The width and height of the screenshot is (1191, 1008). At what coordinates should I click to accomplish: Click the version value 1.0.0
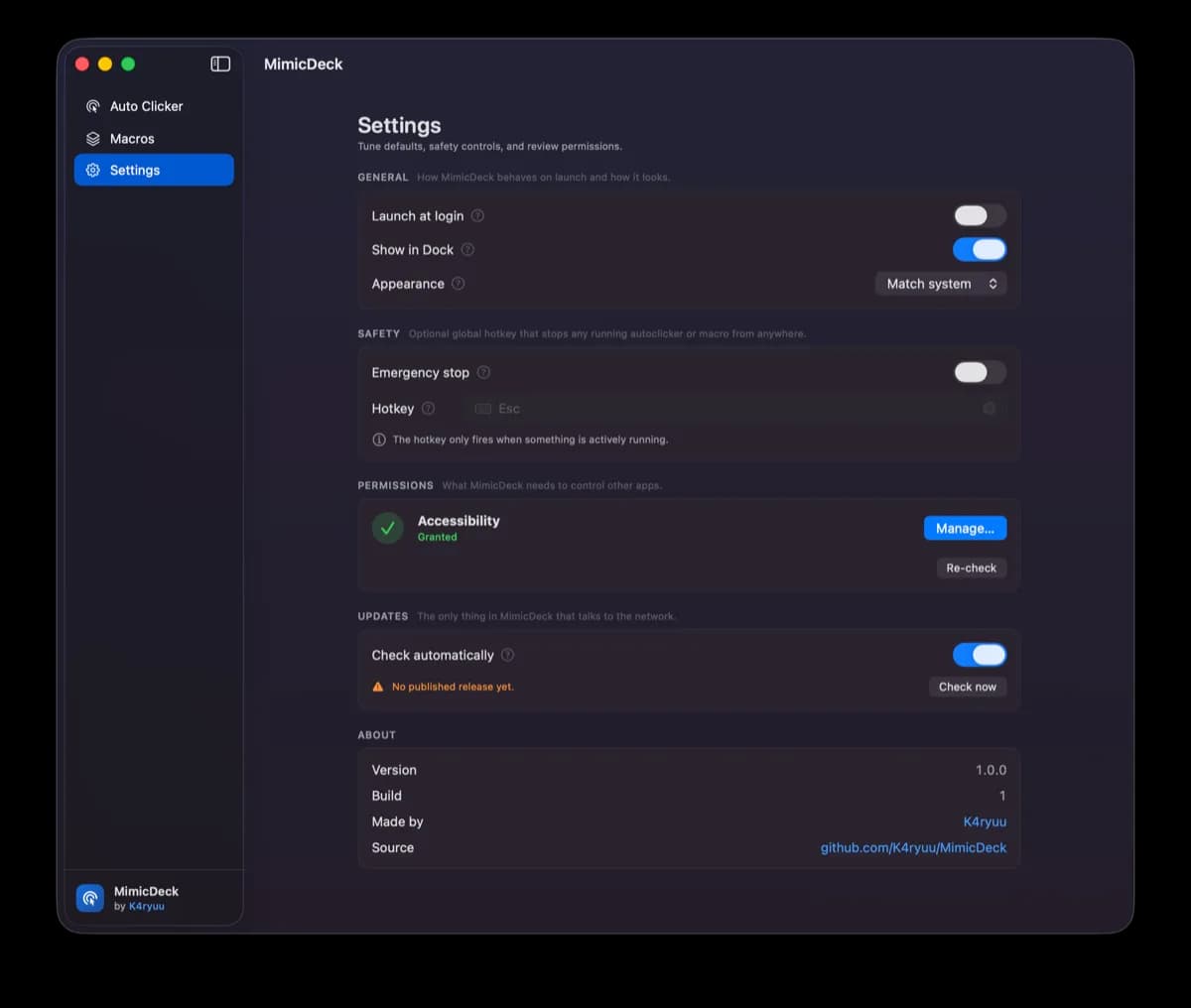pyautogui.click(x=991, y=770)
